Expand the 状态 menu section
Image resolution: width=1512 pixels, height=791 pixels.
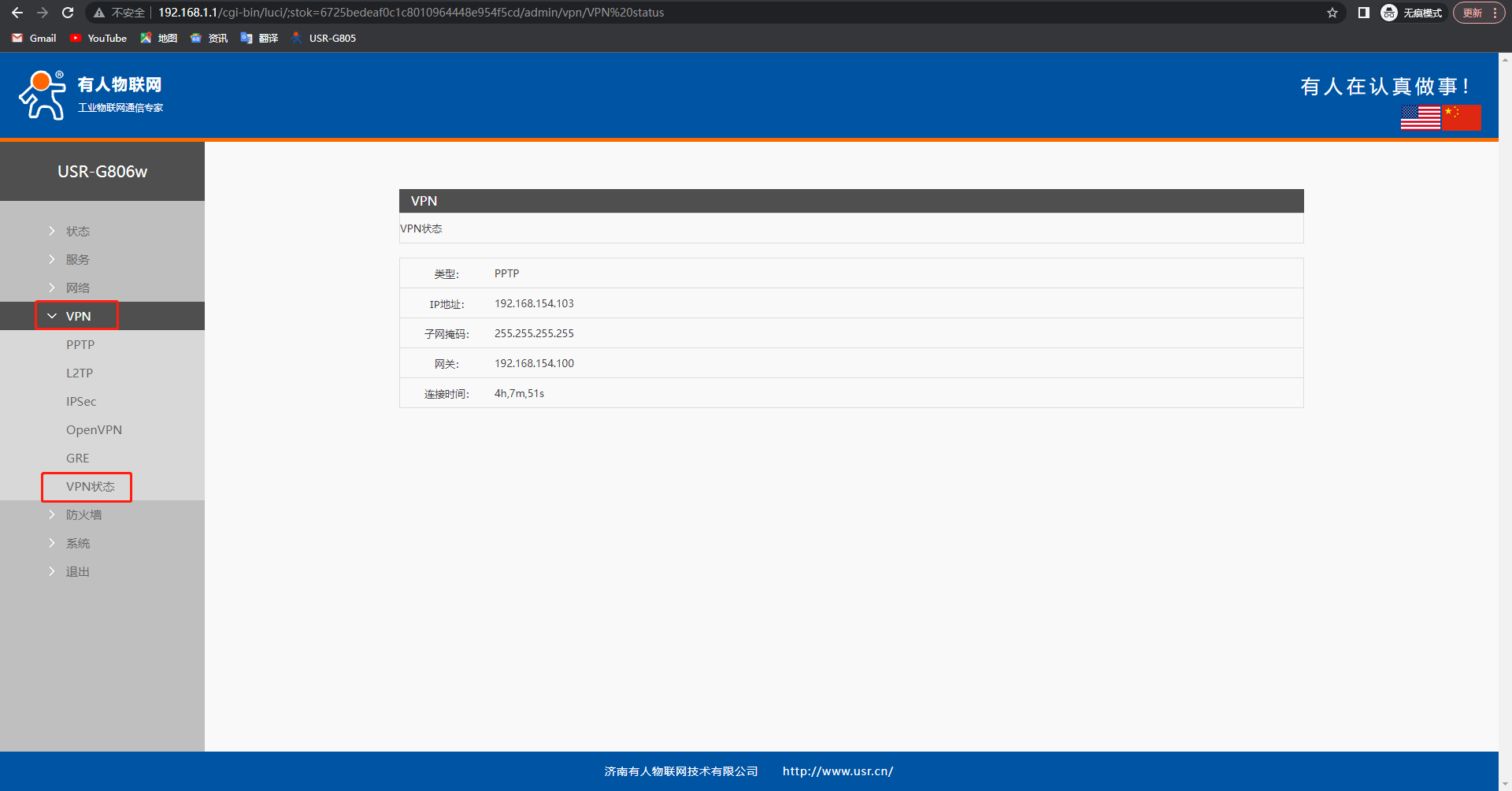coord(77,231)
